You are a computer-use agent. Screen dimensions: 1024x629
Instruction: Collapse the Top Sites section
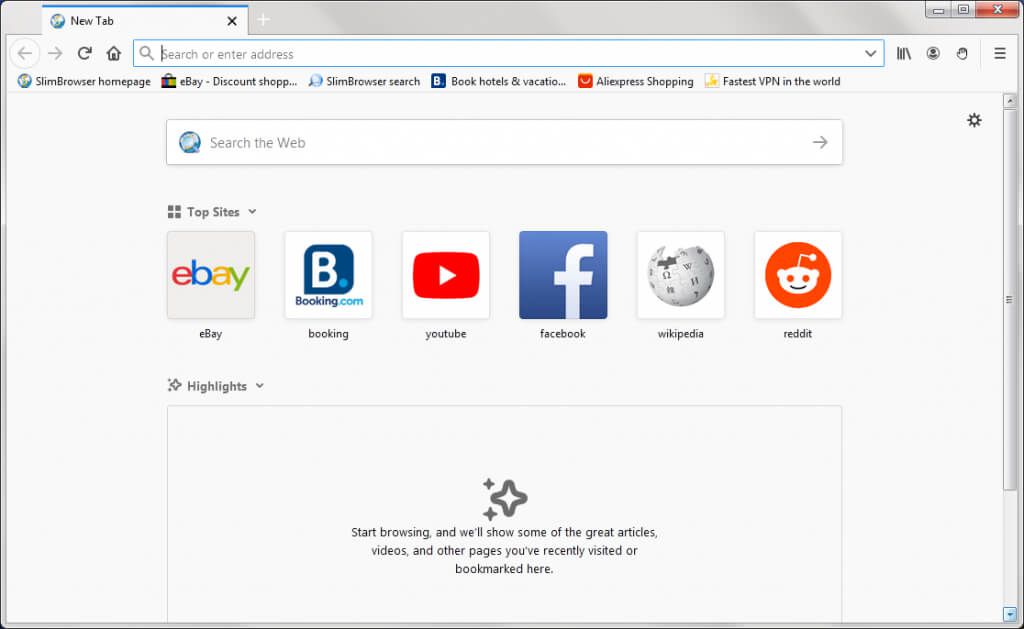coord(252,212)
